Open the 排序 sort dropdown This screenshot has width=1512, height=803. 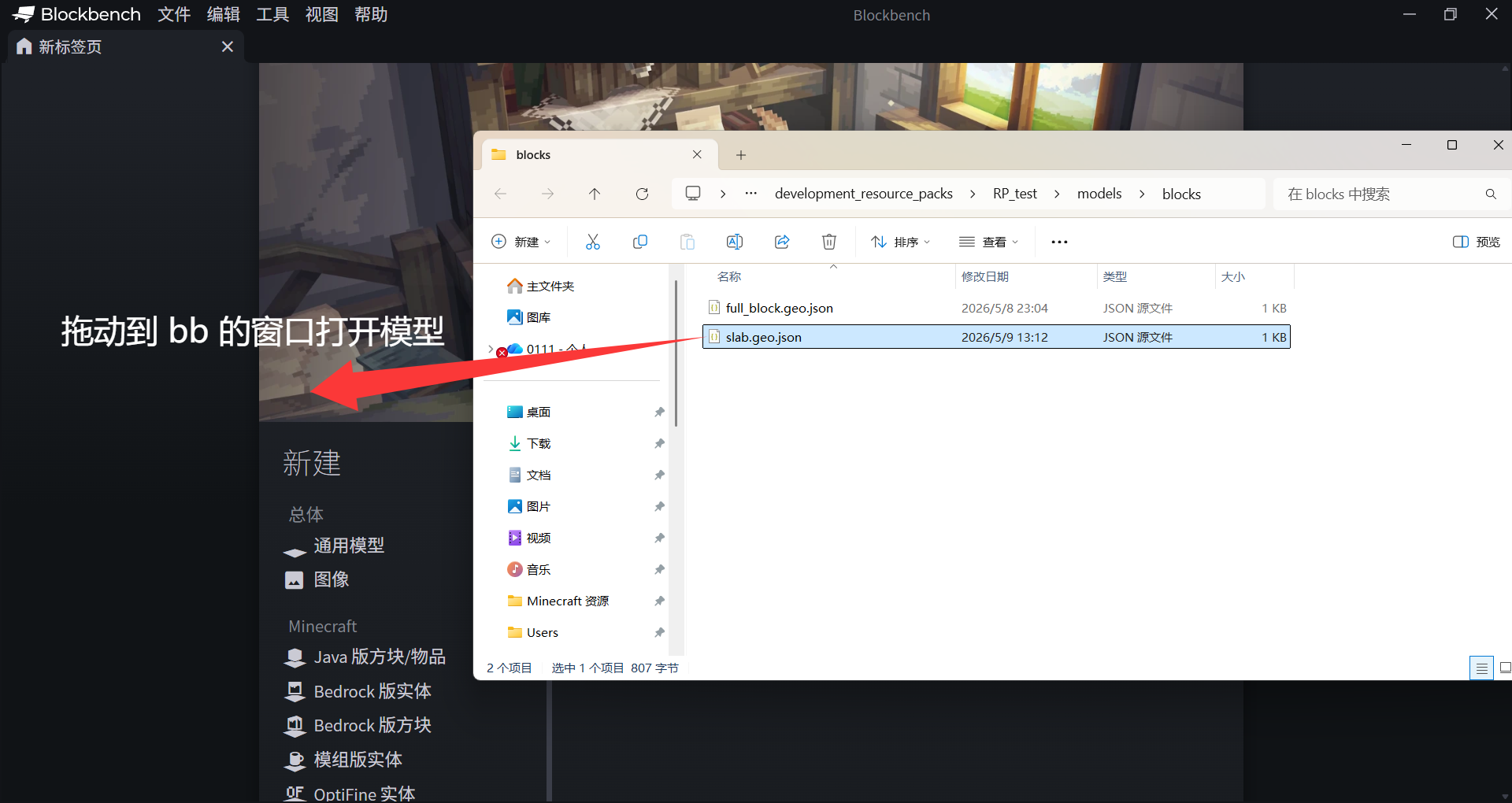tap(901, 242)
